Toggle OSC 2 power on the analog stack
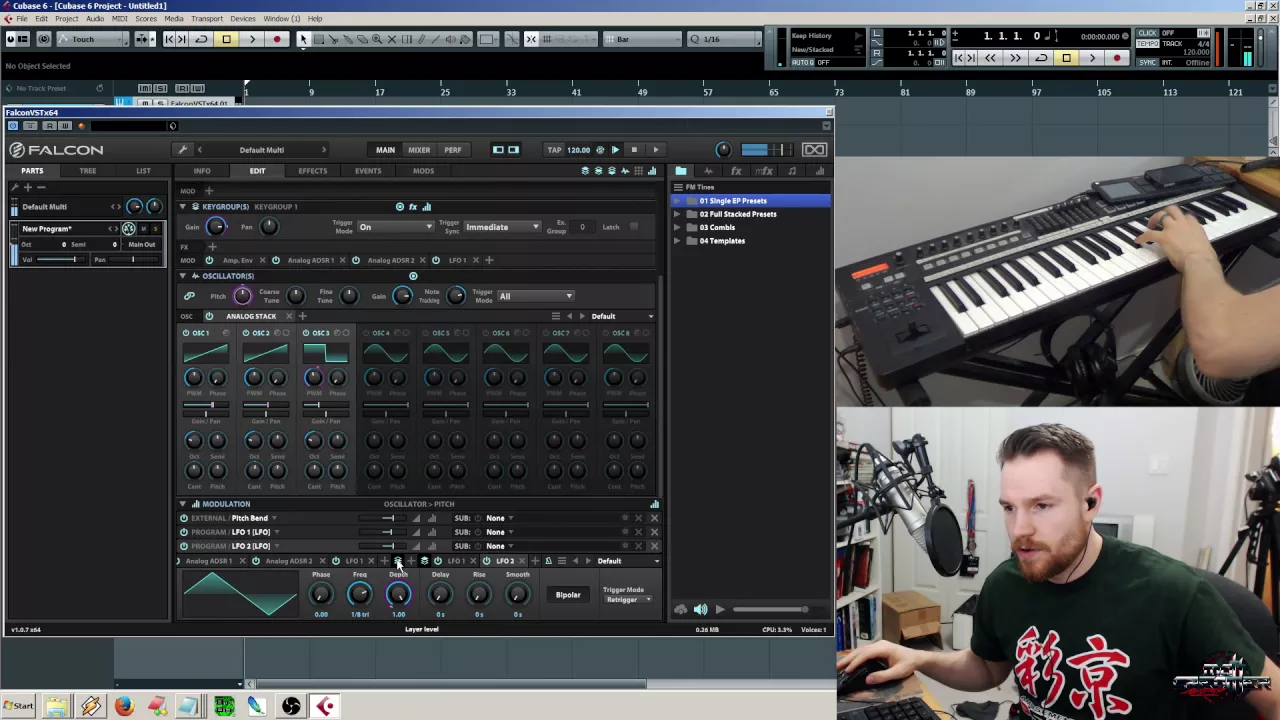1280x720 pixels. 245,333
